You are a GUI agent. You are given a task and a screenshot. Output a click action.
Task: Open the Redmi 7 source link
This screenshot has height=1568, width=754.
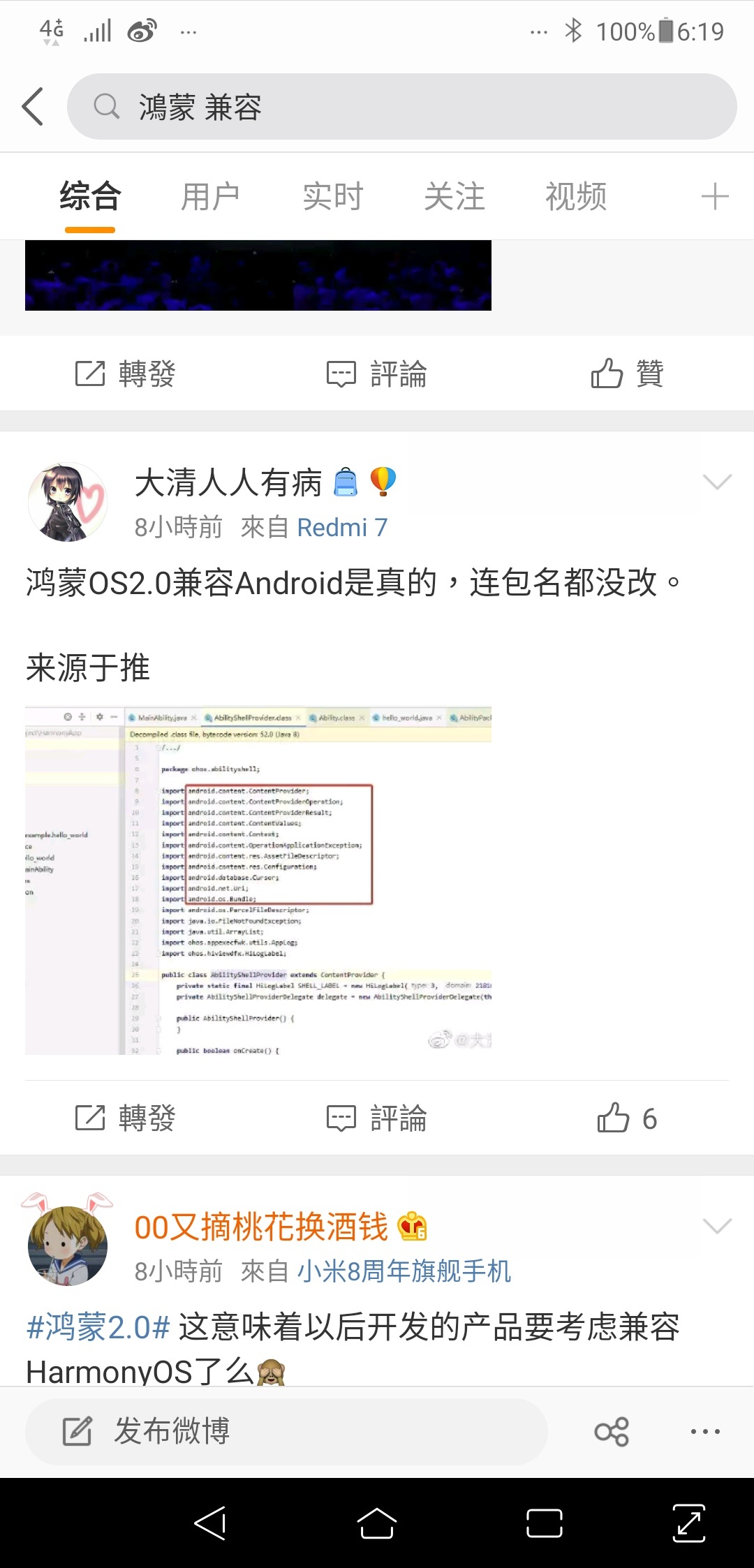[x=342, y=527]
